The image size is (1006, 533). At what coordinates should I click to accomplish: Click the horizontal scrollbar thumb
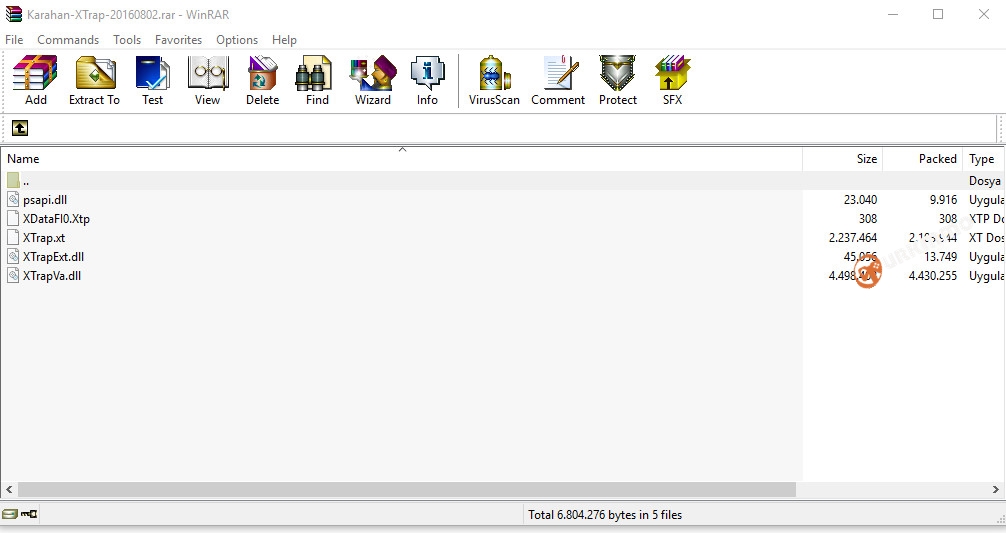(407, 489)
